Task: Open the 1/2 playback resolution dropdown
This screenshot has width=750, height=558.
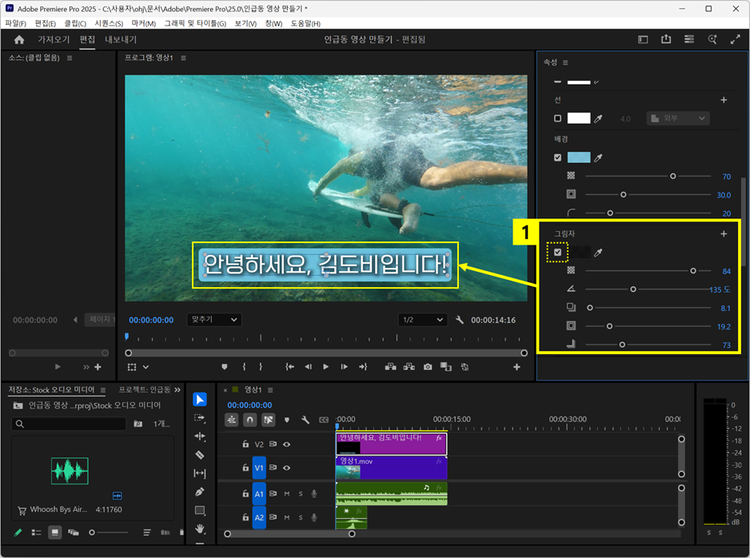Action: point(421,320)
